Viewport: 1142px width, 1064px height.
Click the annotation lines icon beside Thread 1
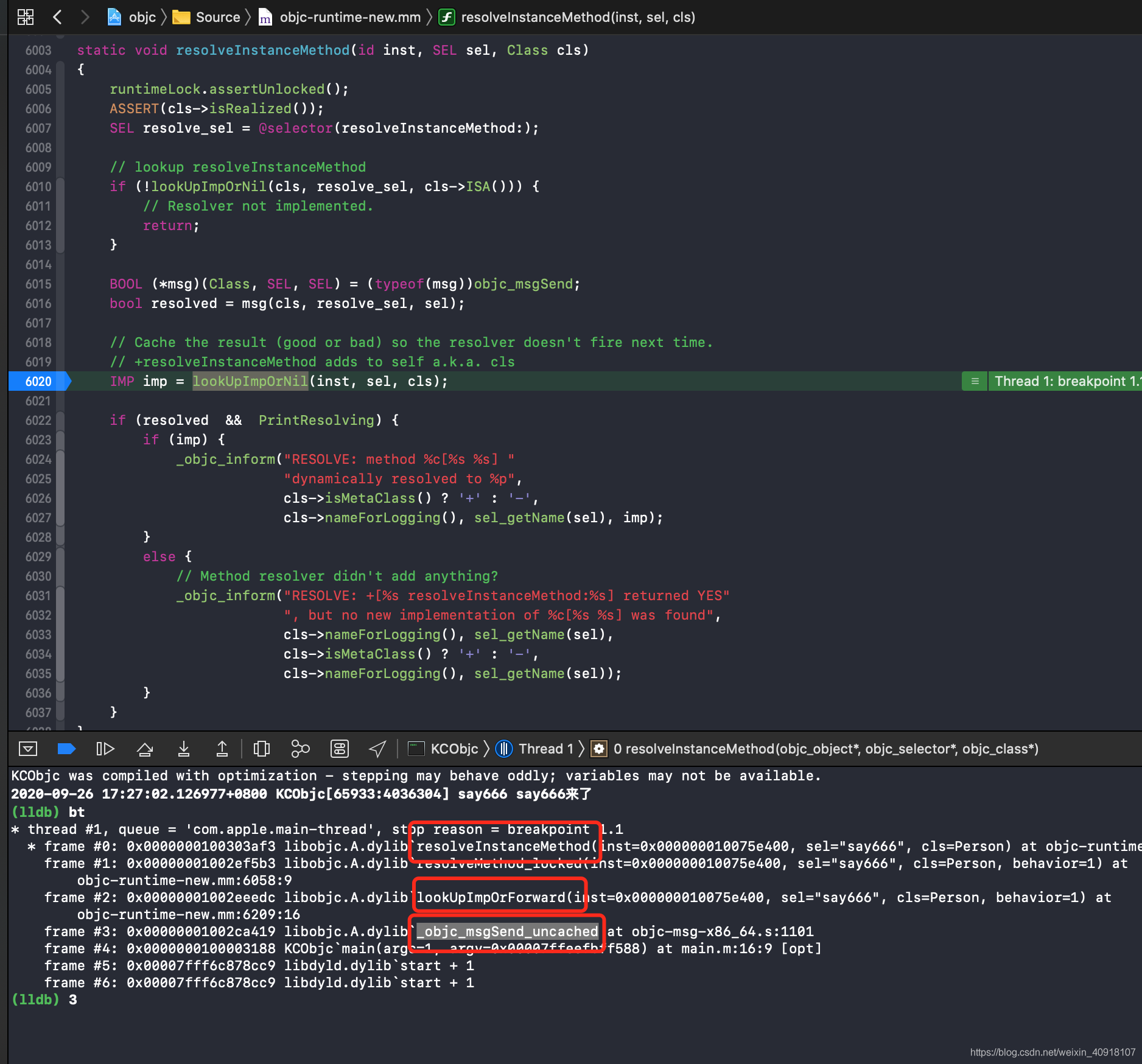(975, 381)
